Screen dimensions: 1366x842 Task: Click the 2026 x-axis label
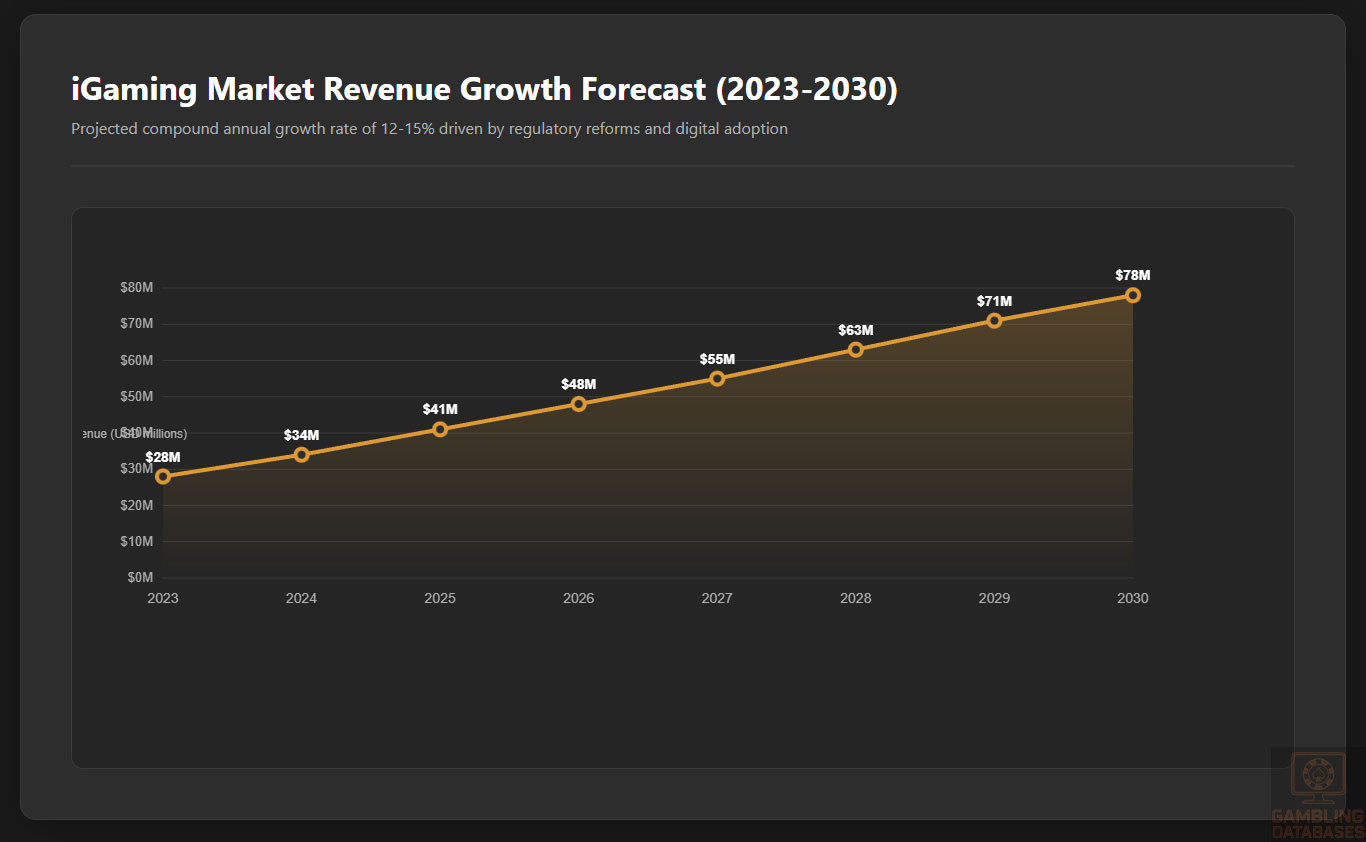(579, 598)
